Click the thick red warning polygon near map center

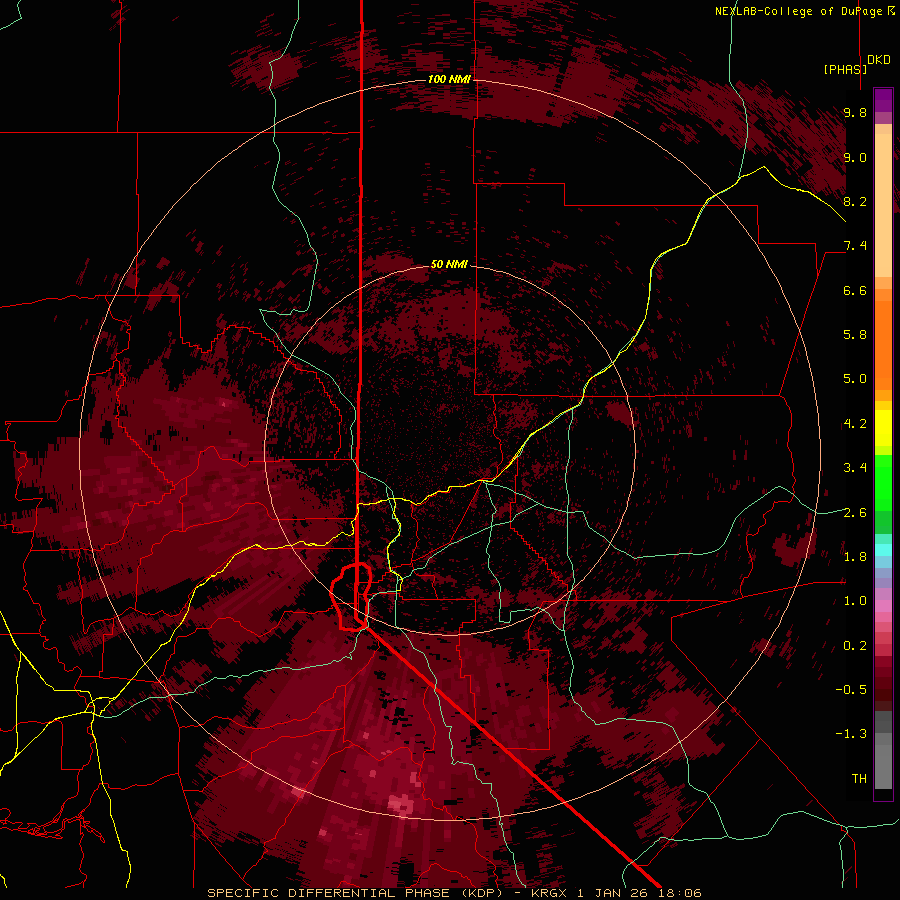point(351,597)
